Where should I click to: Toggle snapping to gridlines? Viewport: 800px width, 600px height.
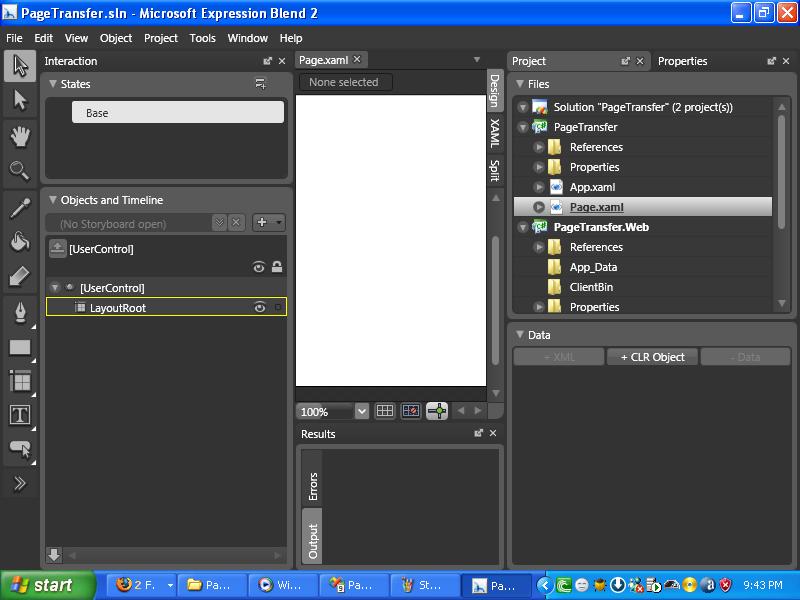click(x=411, y=411)
